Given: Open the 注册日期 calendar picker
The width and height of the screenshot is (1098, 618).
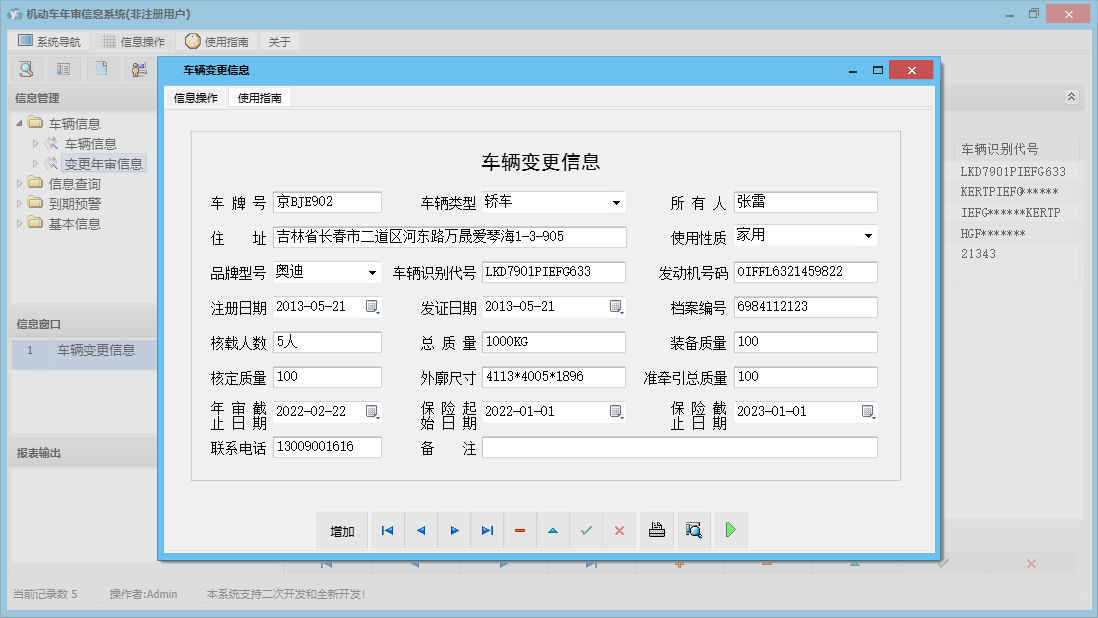Looking at the screenshot, I should (x=372, y=307).
